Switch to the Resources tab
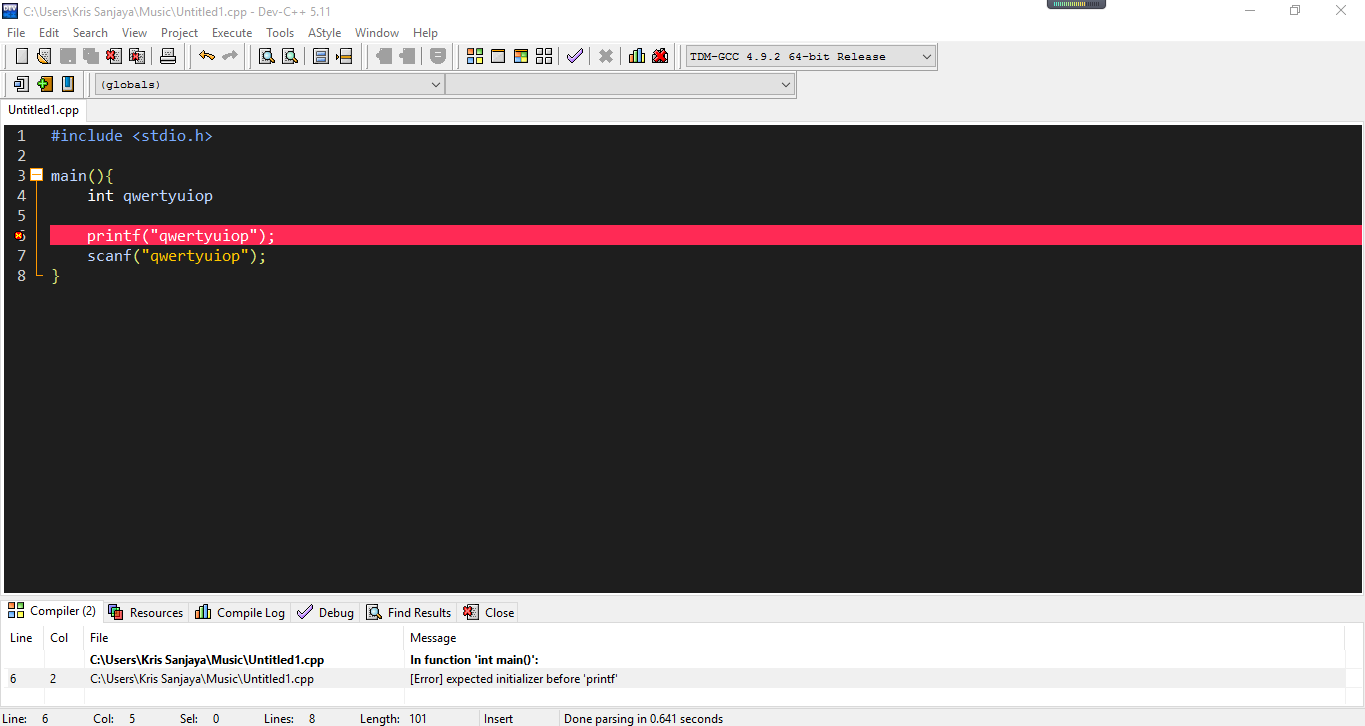This screenshot has width=1365, height=726. point(146,612)
